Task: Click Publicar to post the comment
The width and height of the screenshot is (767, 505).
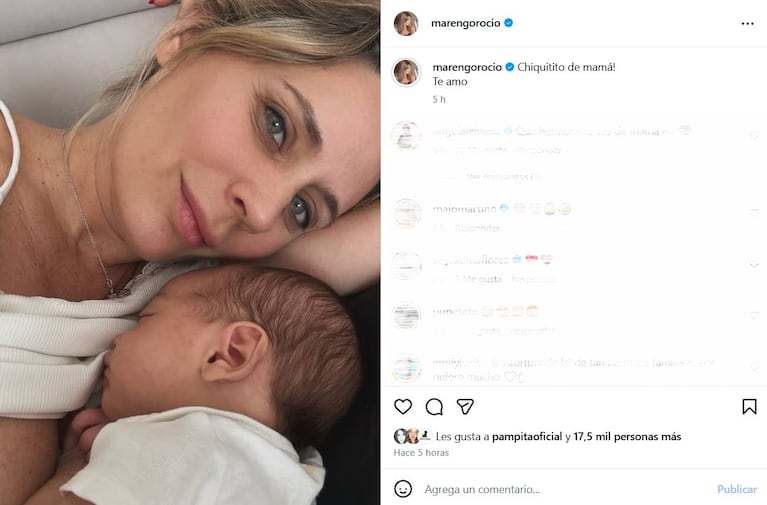Action: coord(737,489)
